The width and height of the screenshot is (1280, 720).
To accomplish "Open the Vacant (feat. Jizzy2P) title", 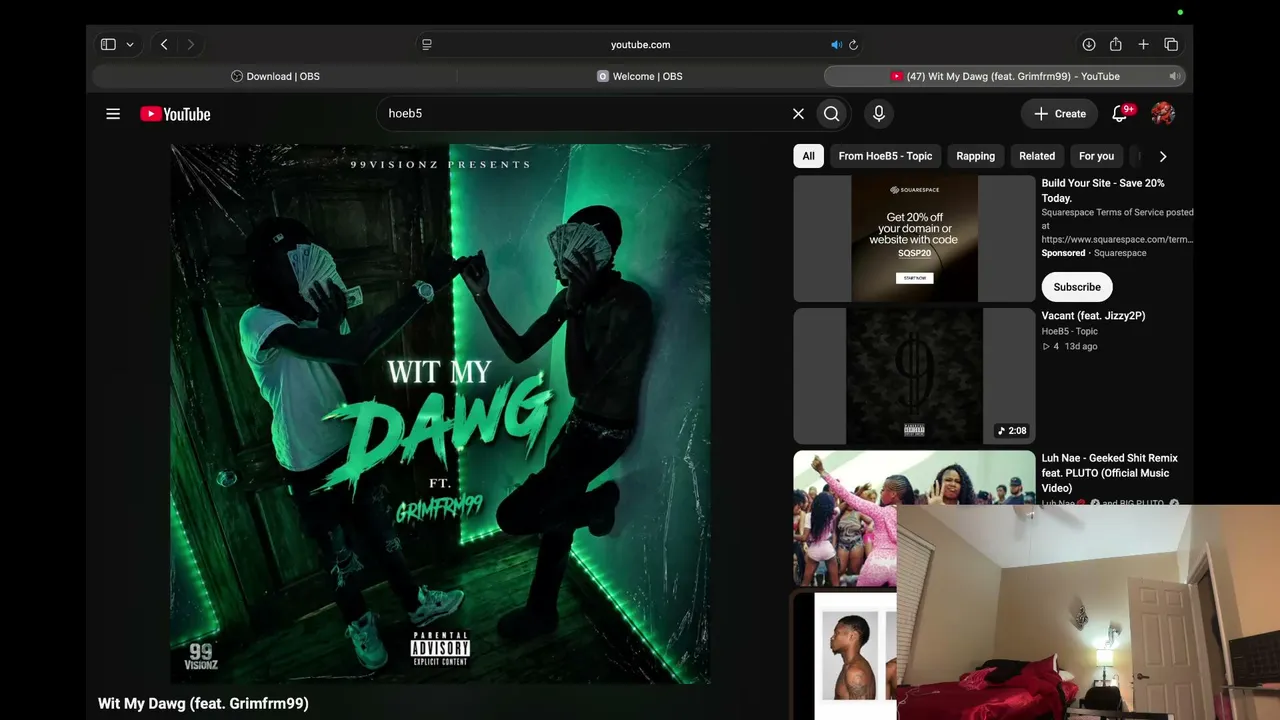I will [1093, 316].
